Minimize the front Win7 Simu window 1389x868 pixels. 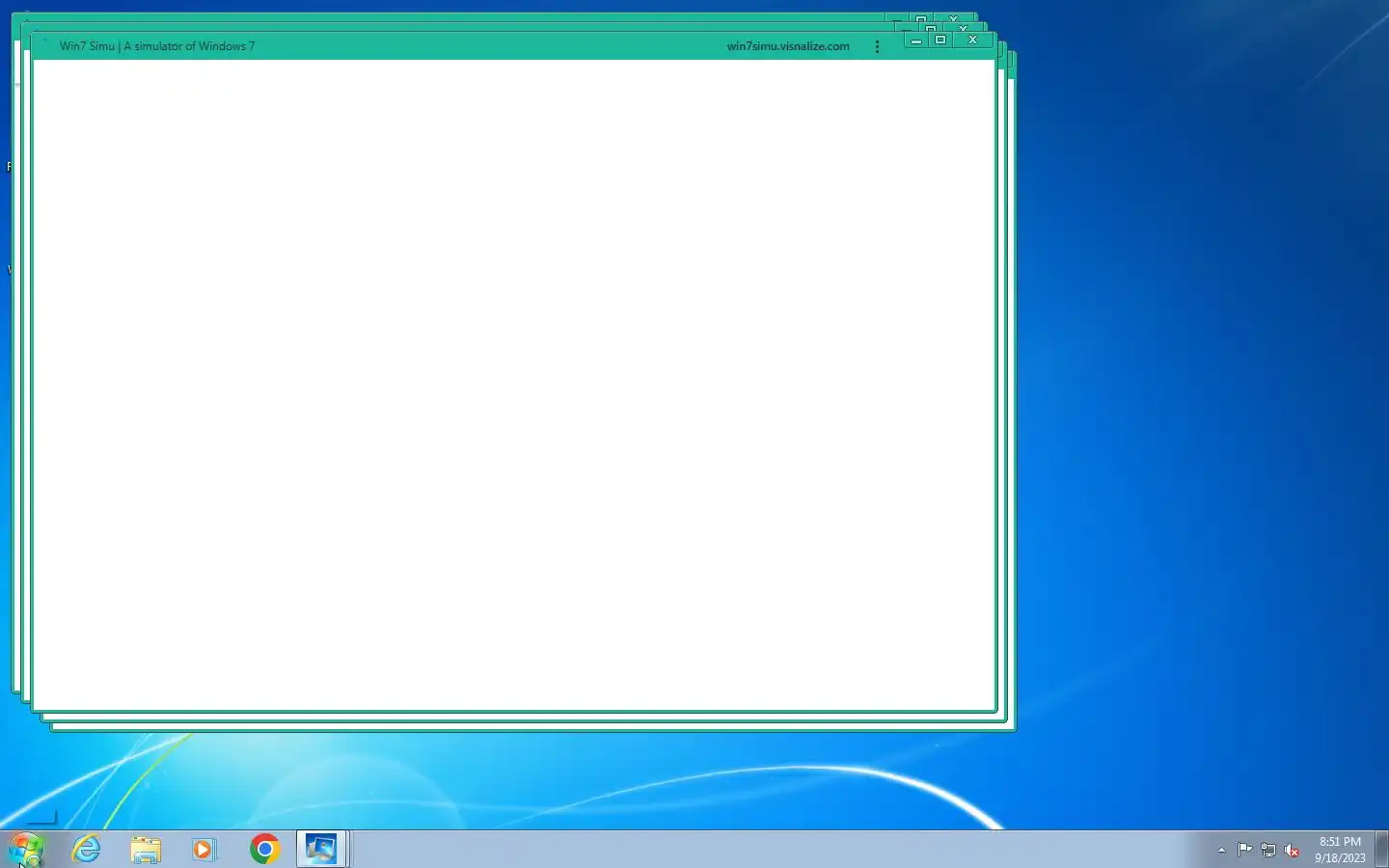coord(916,41)
